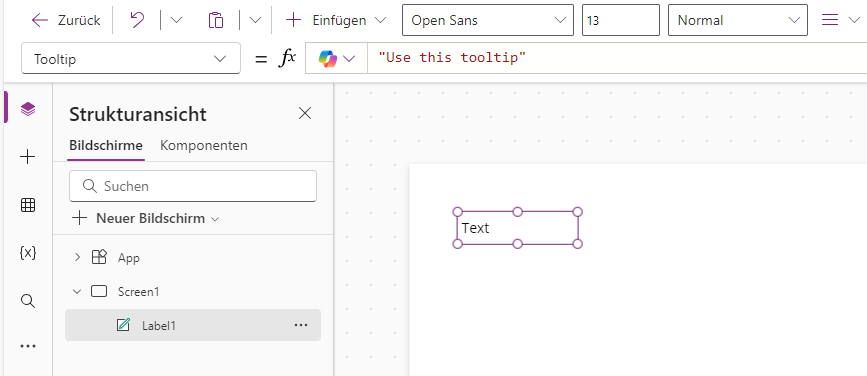Click the App icon in tree
This screenshot has width=867, height=376.
[99, 257]
